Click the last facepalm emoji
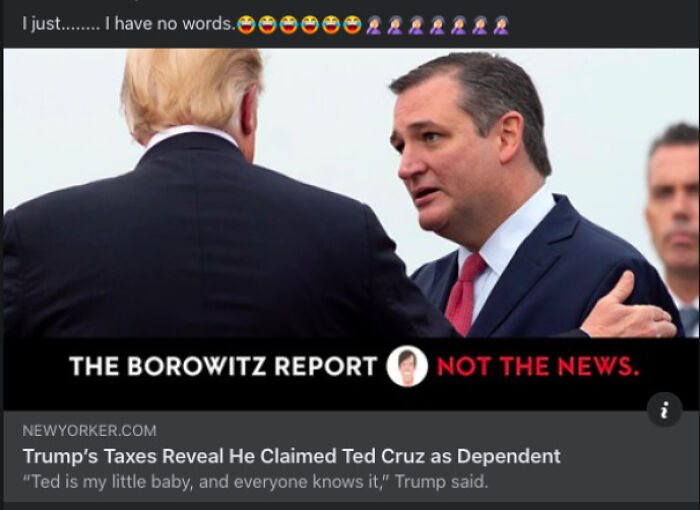This screenshot has height=510, width=700. click(501, 25)
